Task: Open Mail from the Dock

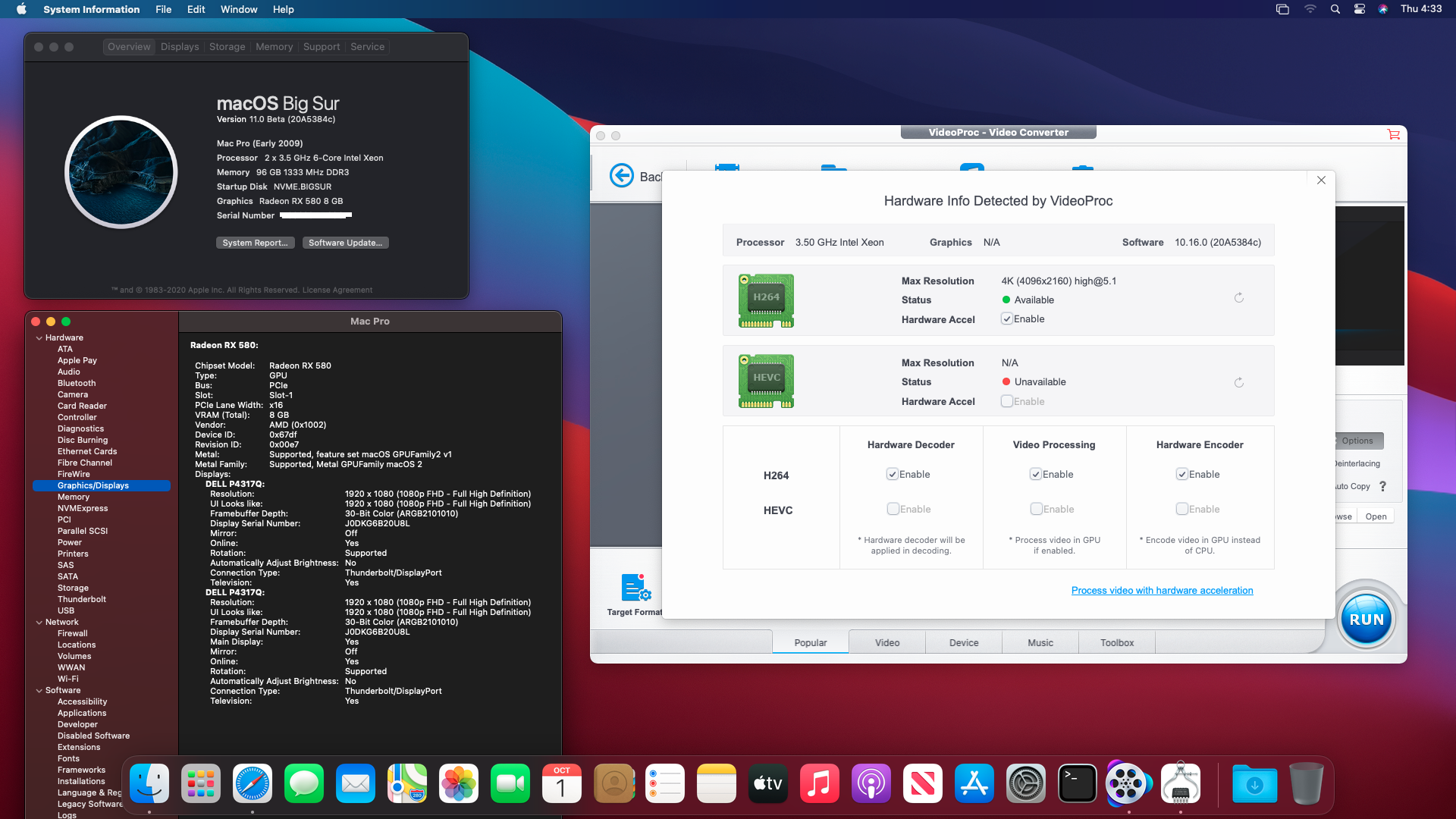Action: (x=356, y=783)
